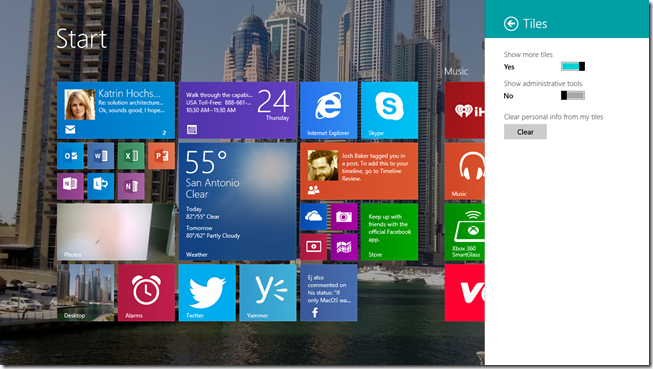Open the iHeartRadio tile
The height and width of the screenshot is (369, 653).
[464, 110]
